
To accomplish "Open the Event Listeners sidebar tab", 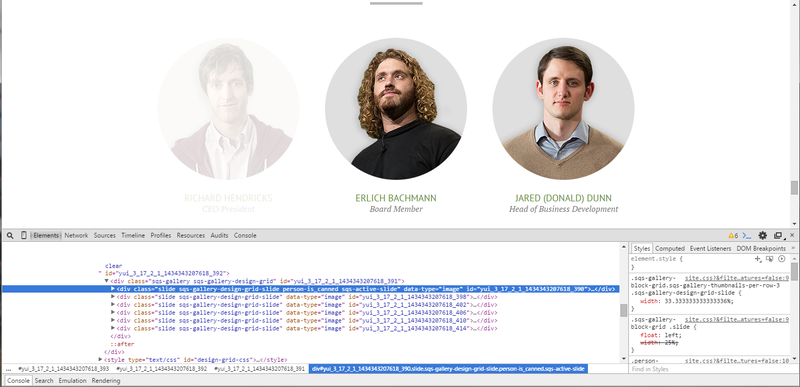I will (x=710, y=248).
